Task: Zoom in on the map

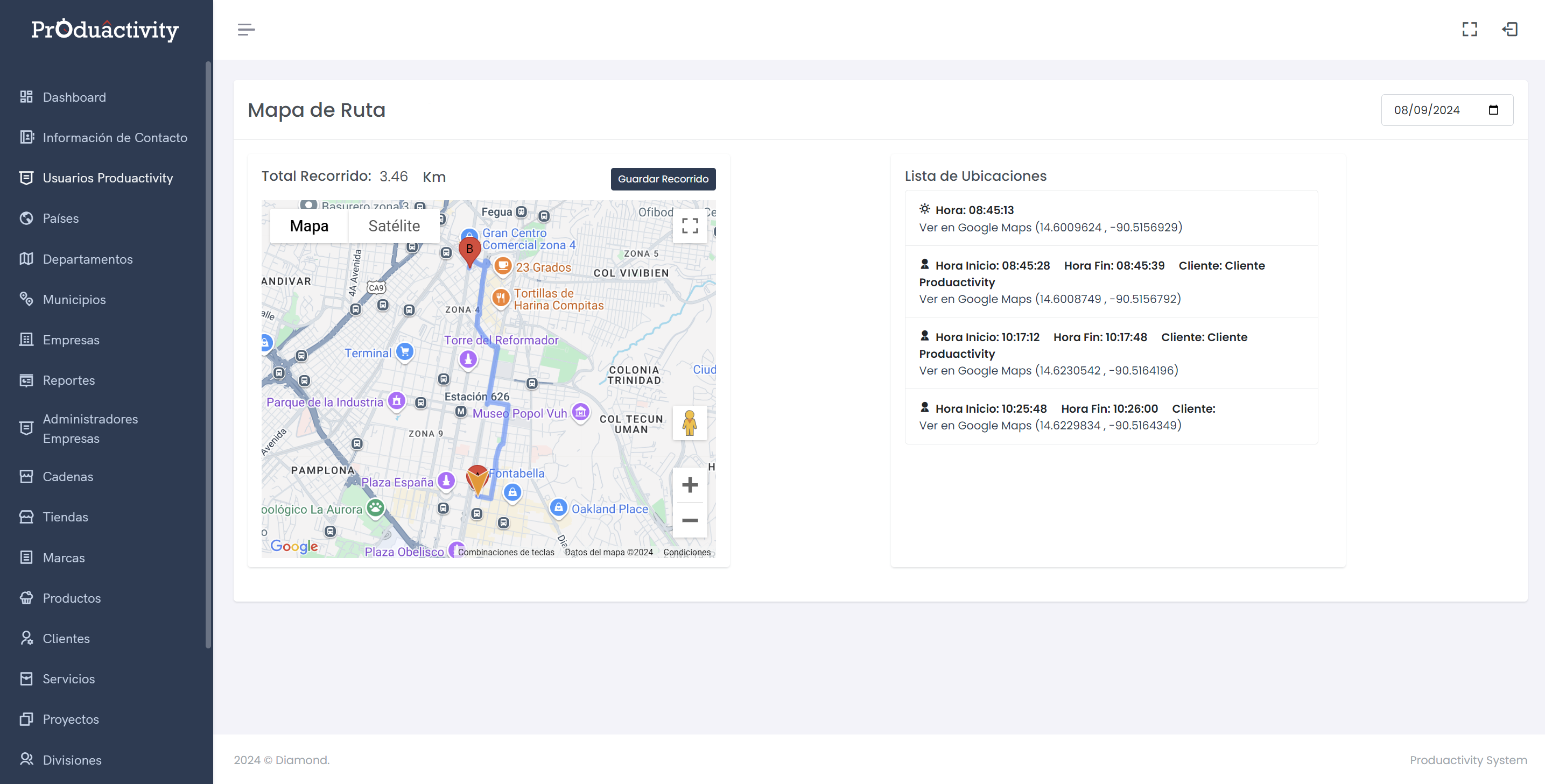Action: point(690,485)
